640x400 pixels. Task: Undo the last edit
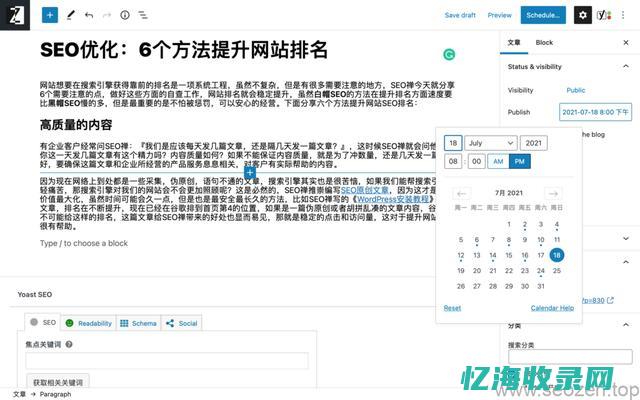tap(89, 16)
